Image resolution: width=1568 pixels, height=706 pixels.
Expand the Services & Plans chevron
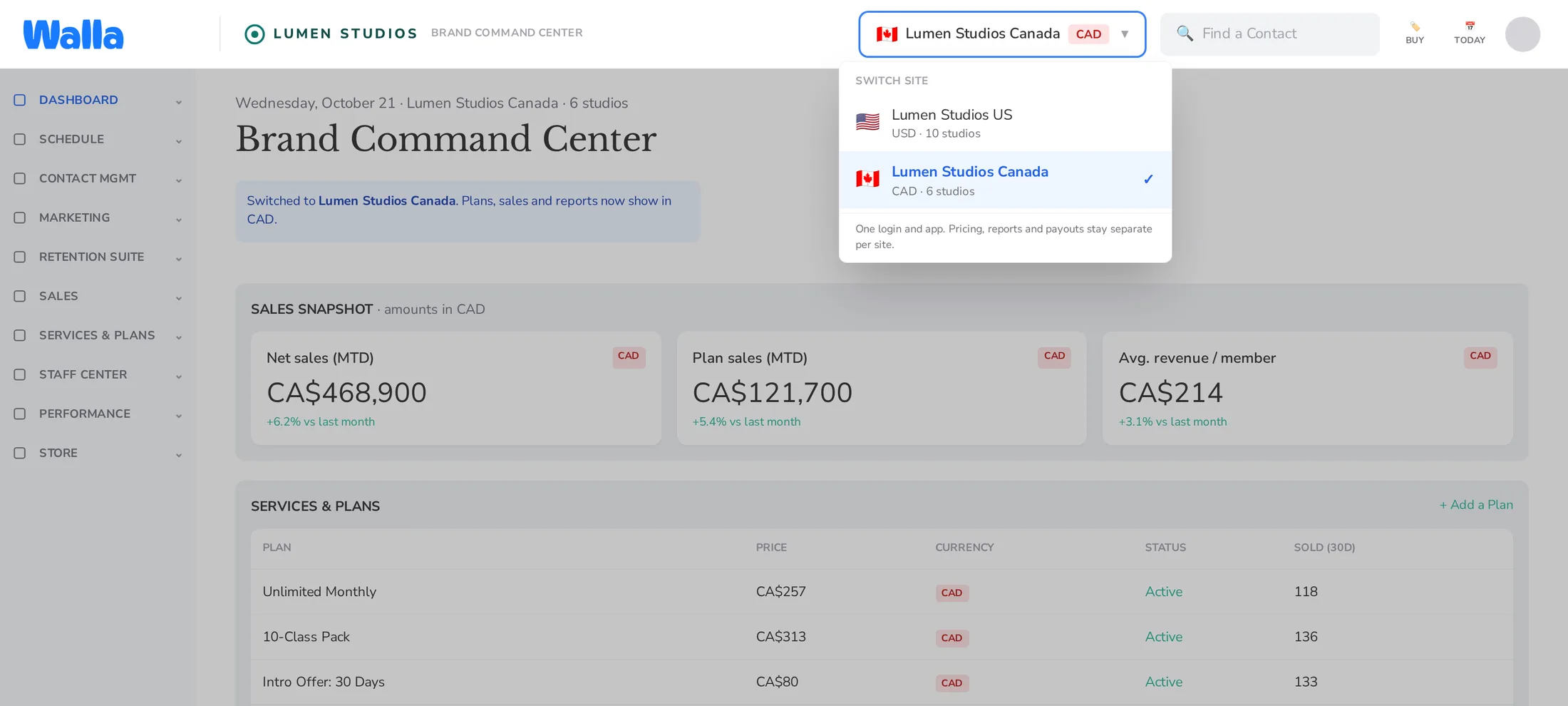pyautogui.click(x=179, y=337)
